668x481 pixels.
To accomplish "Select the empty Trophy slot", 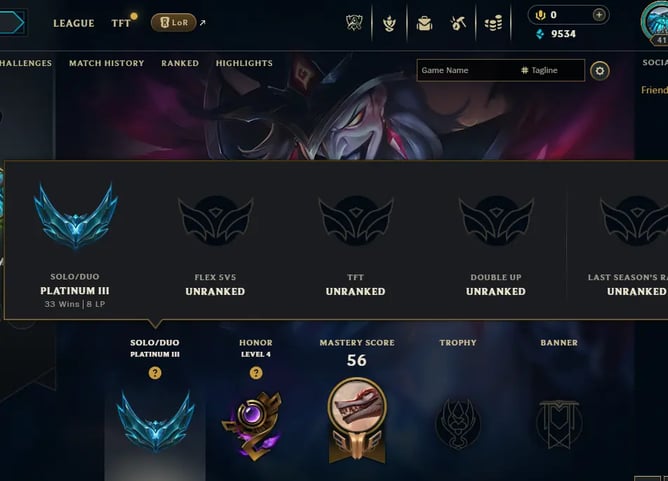I will click(x=458, y=423).
